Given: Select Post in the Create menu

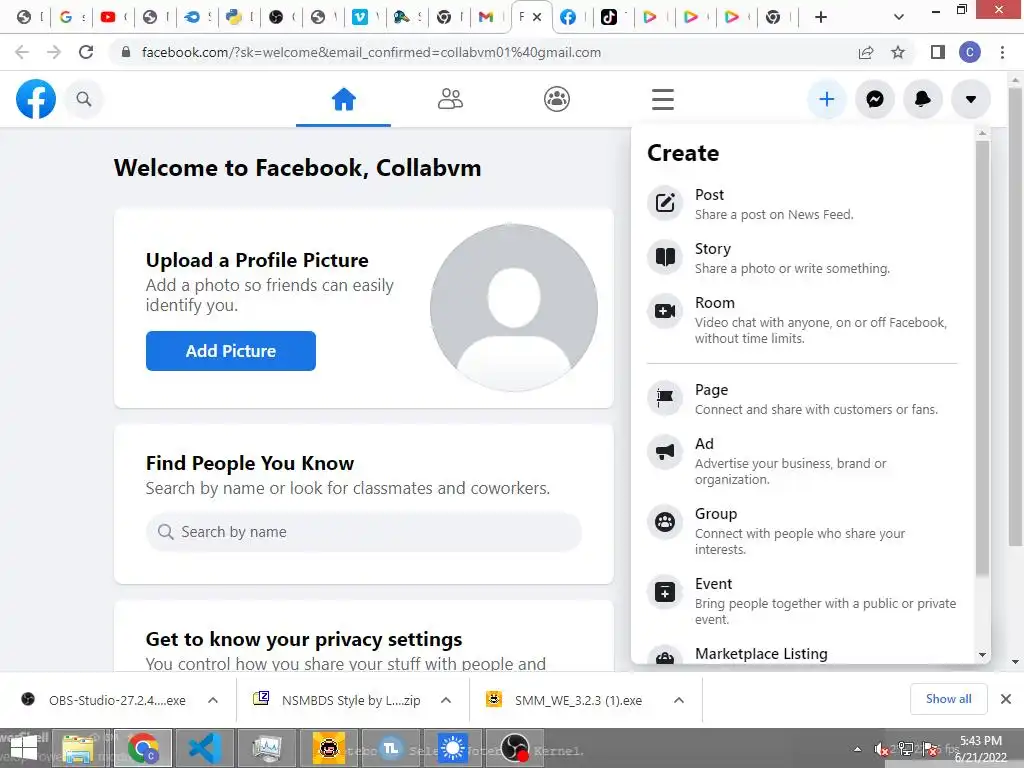Looking at the screenshot, I should [802, 204].
